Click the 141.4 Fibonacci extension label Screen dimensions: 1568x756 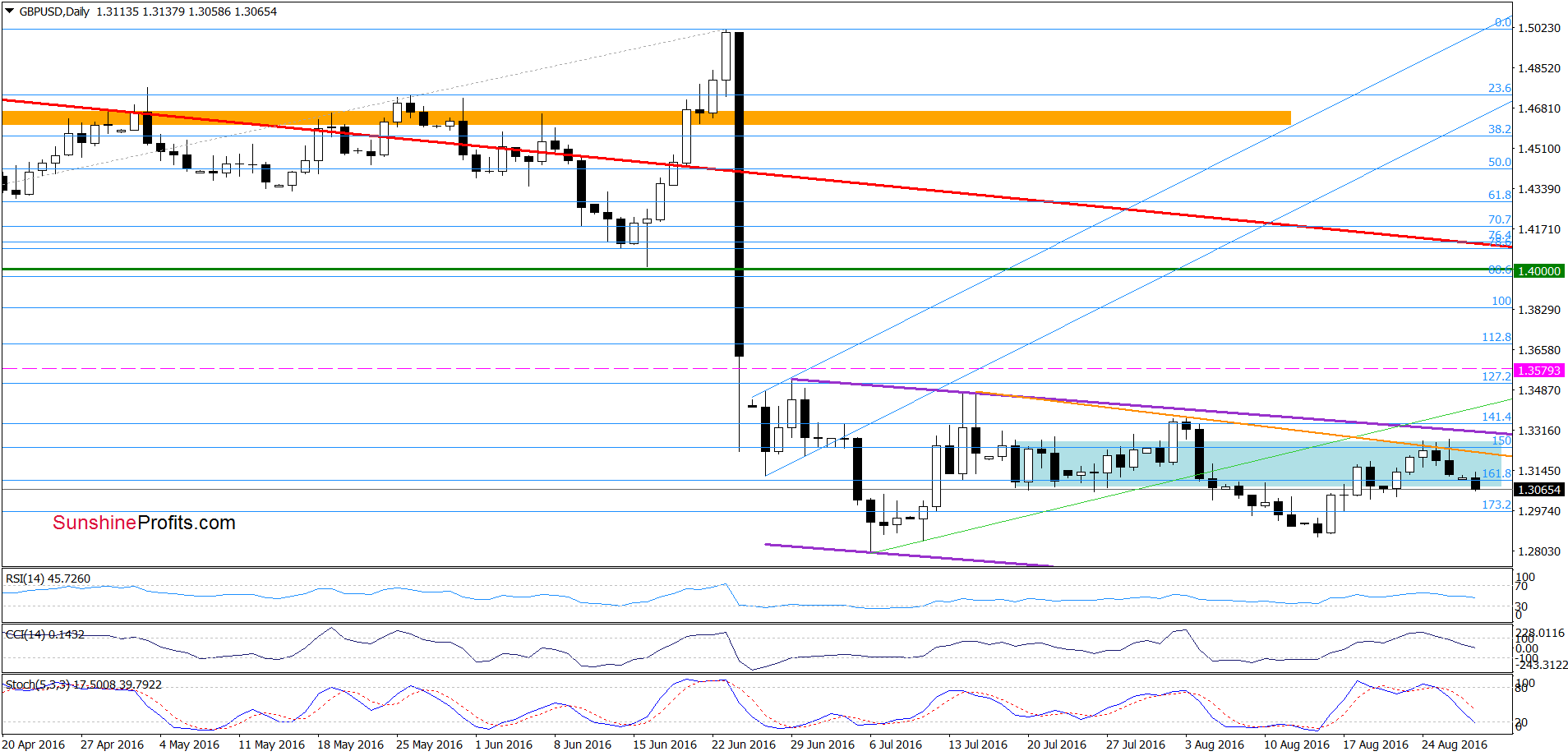[1497, 417]
